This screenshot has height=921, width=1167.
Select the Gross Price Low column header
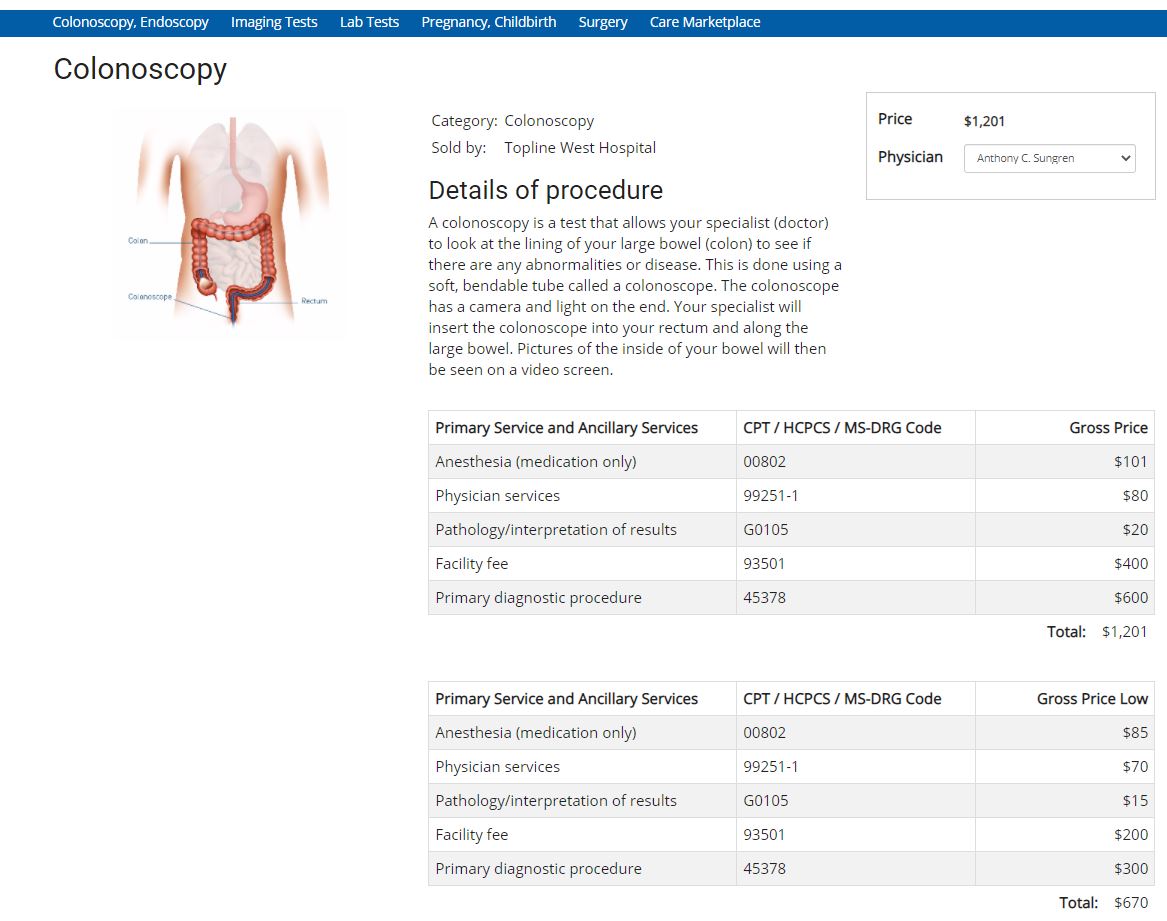(x=1092, y=699)
